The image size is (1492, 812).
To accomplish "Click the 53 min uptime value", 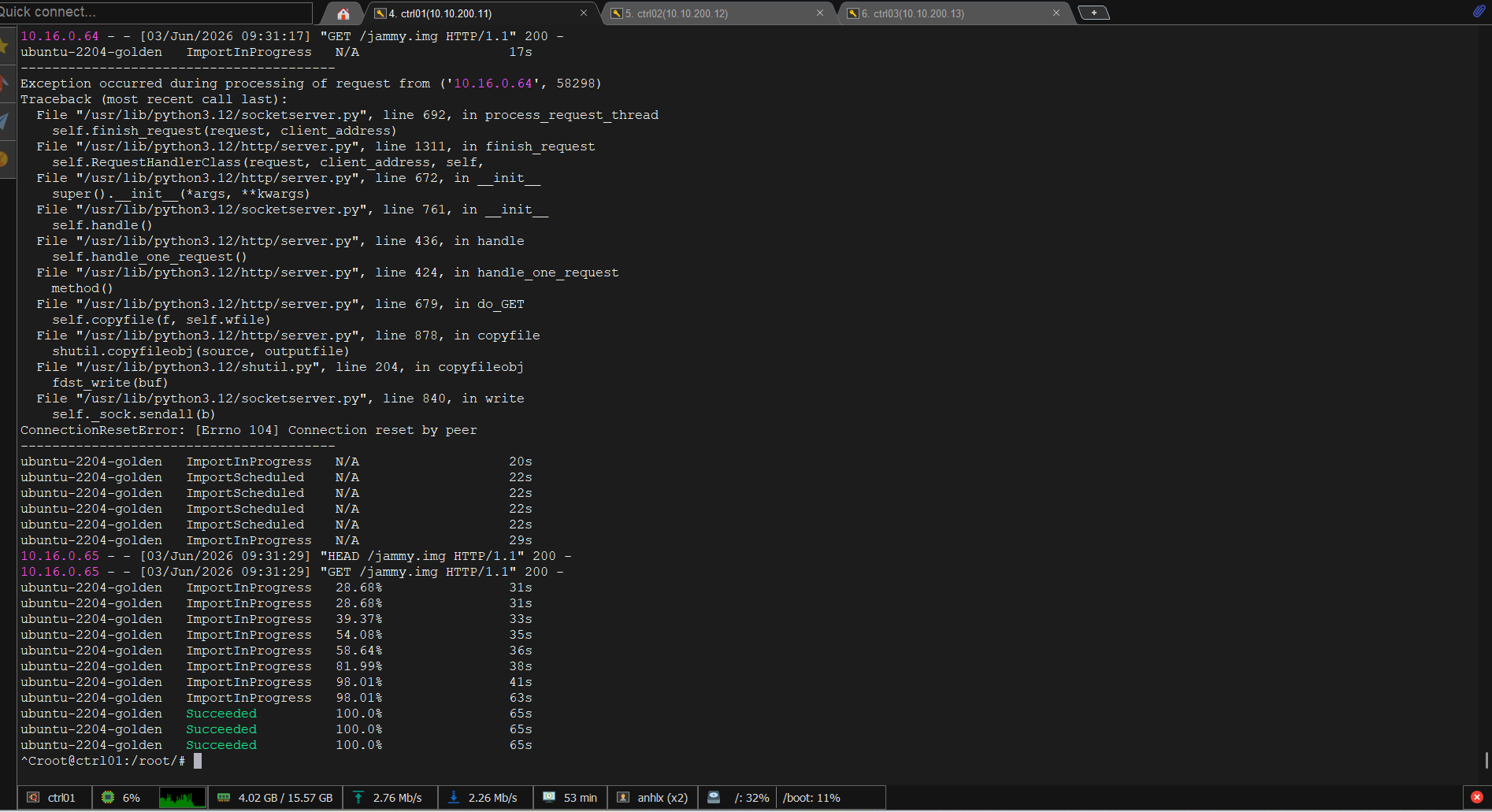I will click(x=581, y=798).
